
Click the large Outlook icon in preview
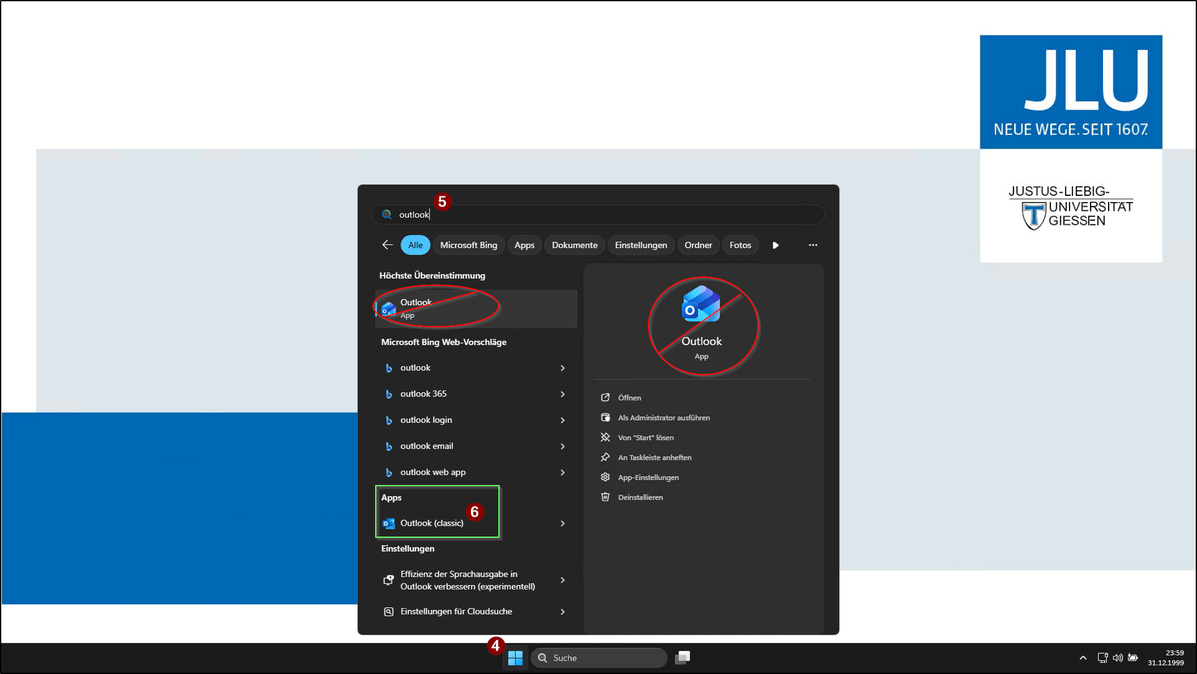coord(701,305)
